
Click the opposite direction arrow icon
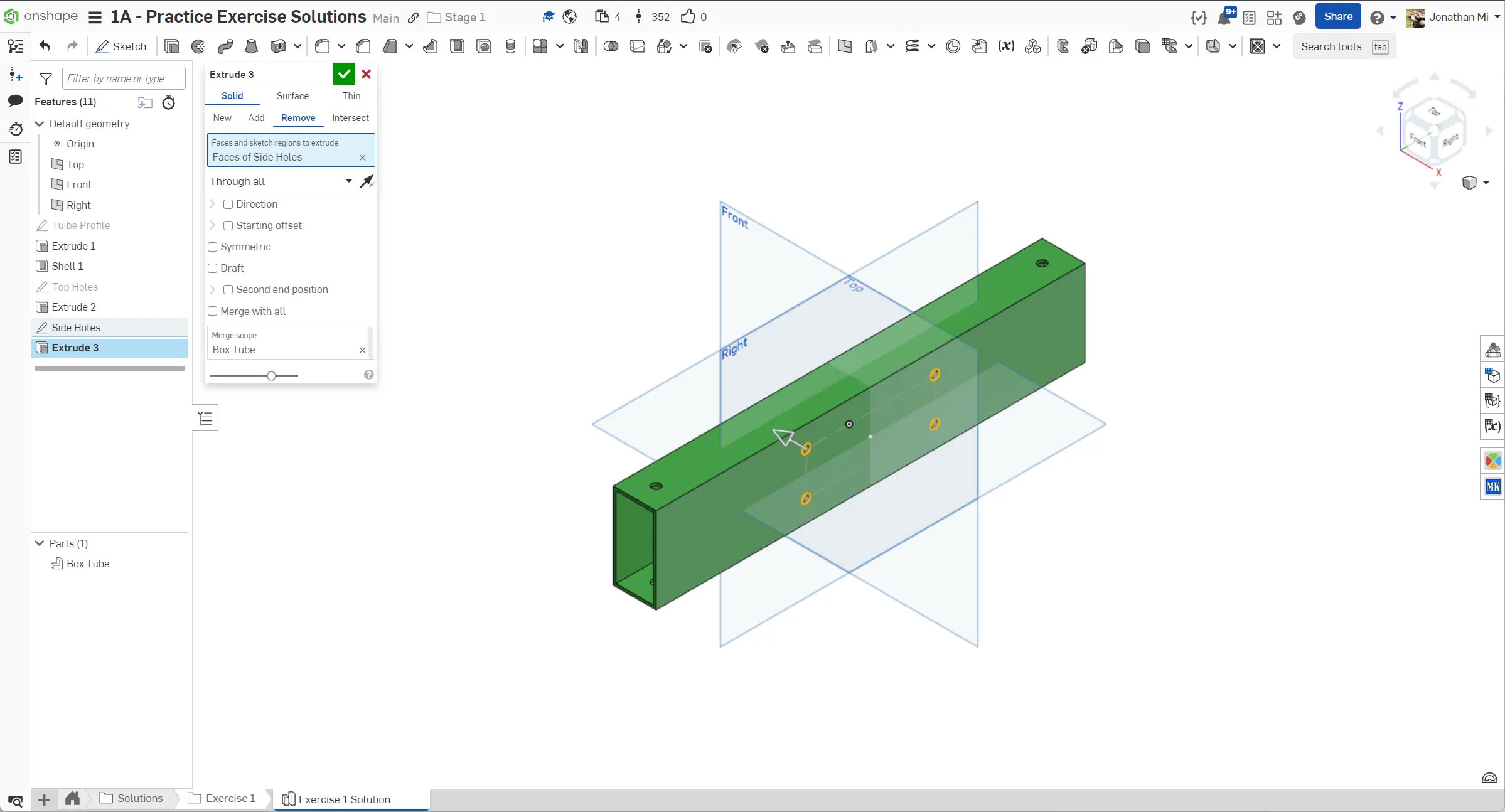(367, 181)
